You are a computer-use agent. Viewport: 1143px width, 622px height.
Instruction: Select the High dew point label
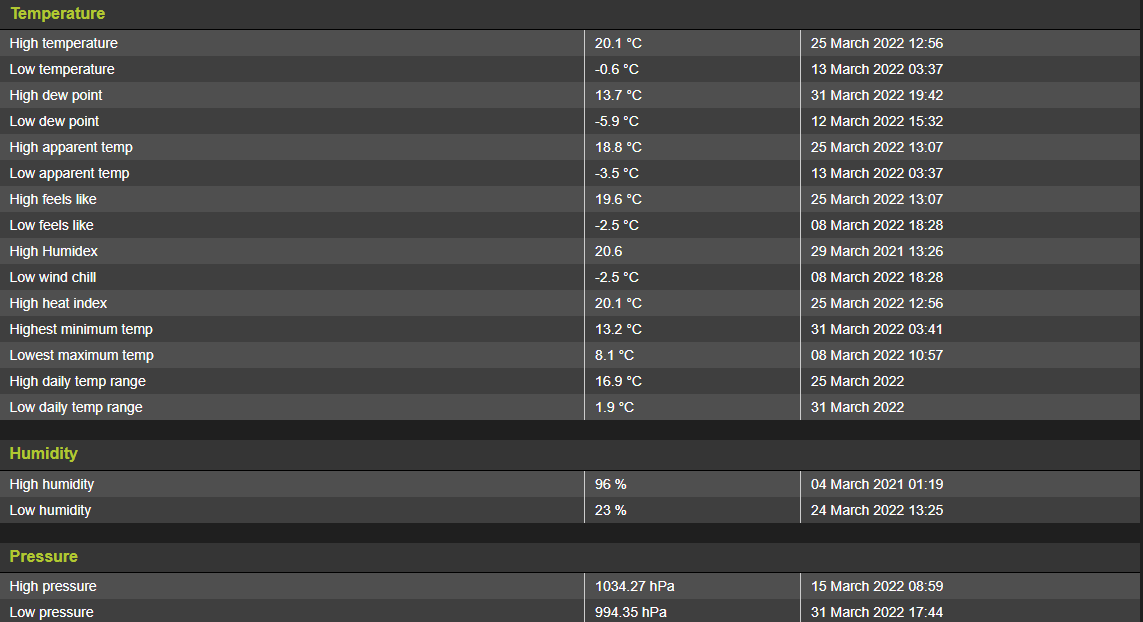(56, 95)
